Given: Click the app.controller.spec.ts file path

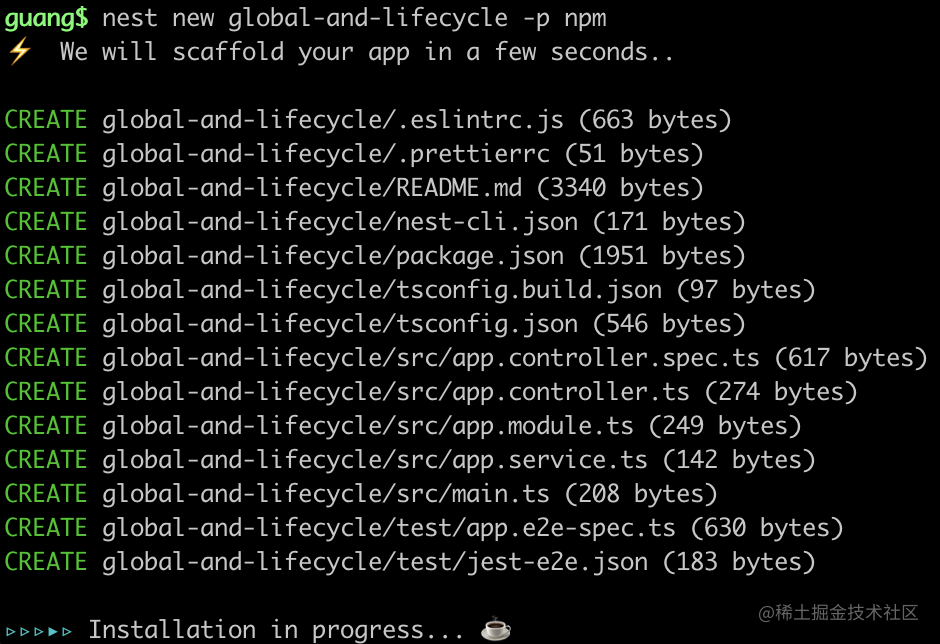Looking at the screenshot, I should [x=430, y=358].
